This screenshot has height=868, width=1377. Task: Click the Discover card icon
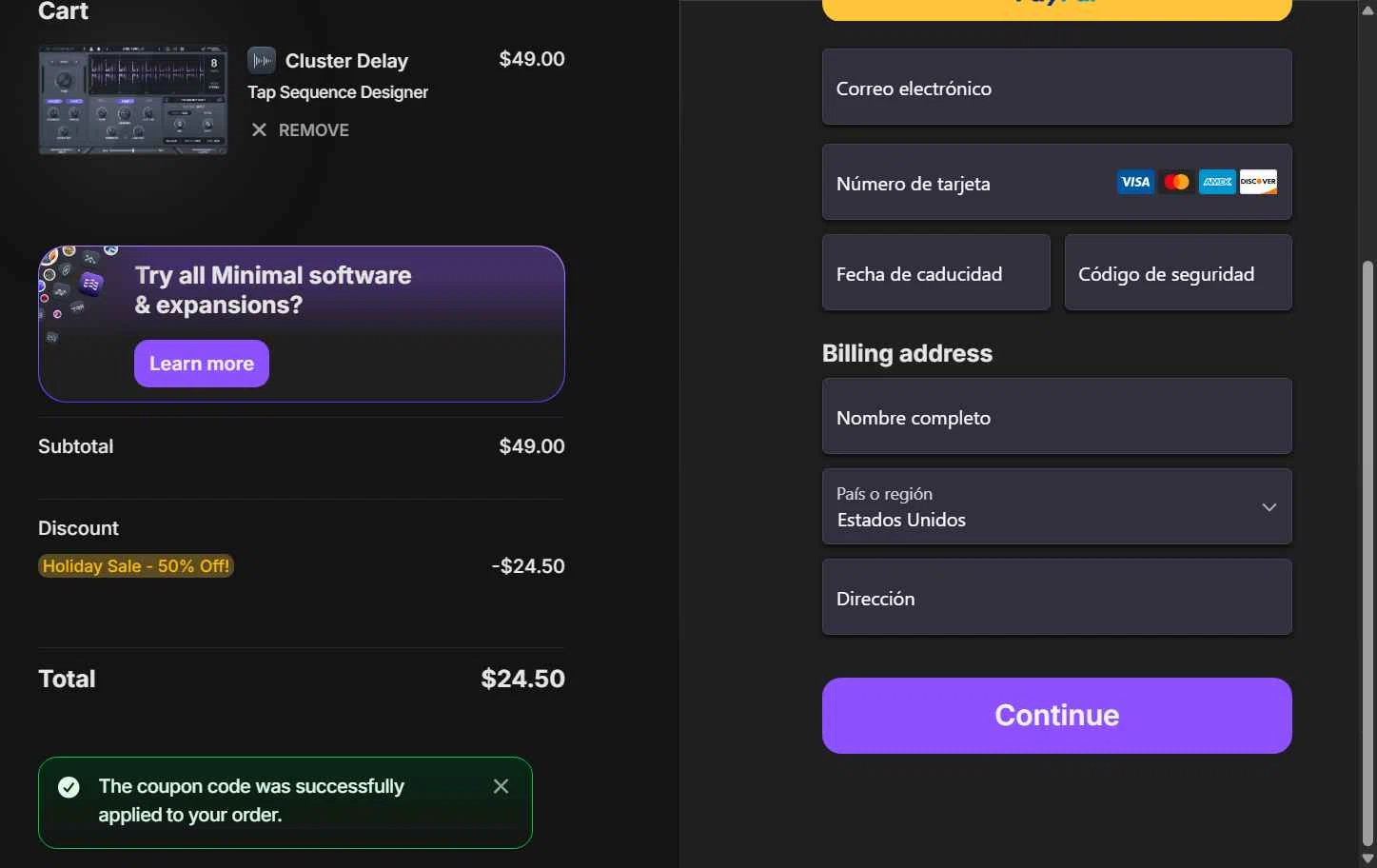[1258, 182]
